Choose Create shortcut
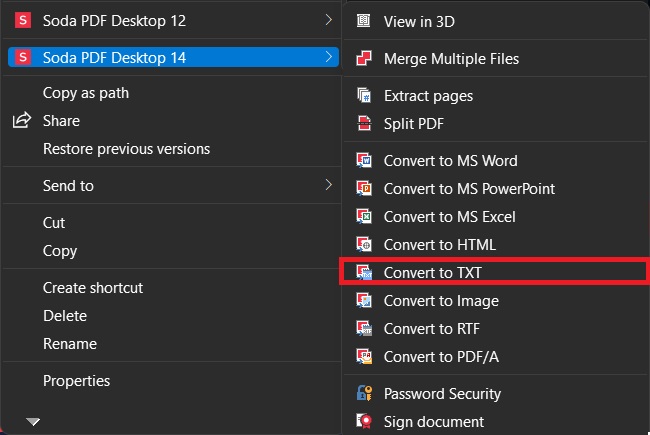This screenshot has height=435, width=650. [x=93, y=287]
